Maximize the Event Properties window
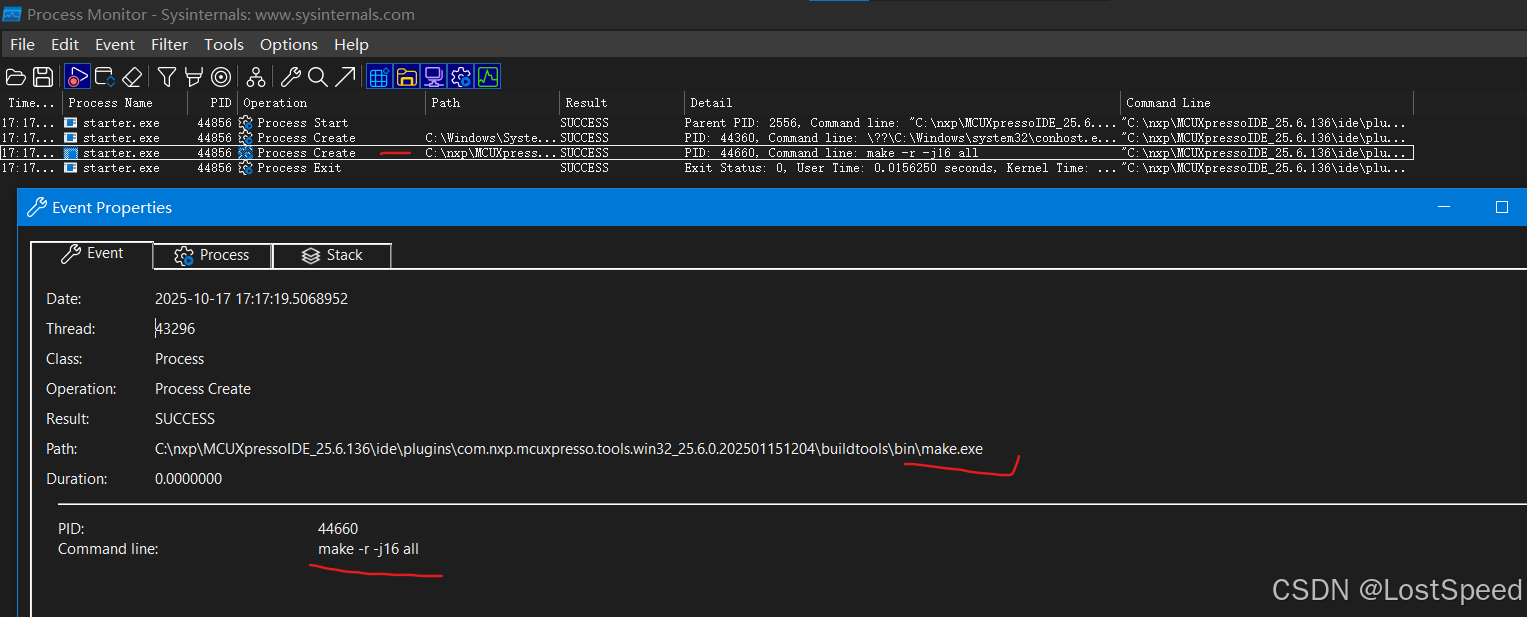The height and width of the screenshot is (617, 1527). pyautogui.click(x=1501, y=207)
